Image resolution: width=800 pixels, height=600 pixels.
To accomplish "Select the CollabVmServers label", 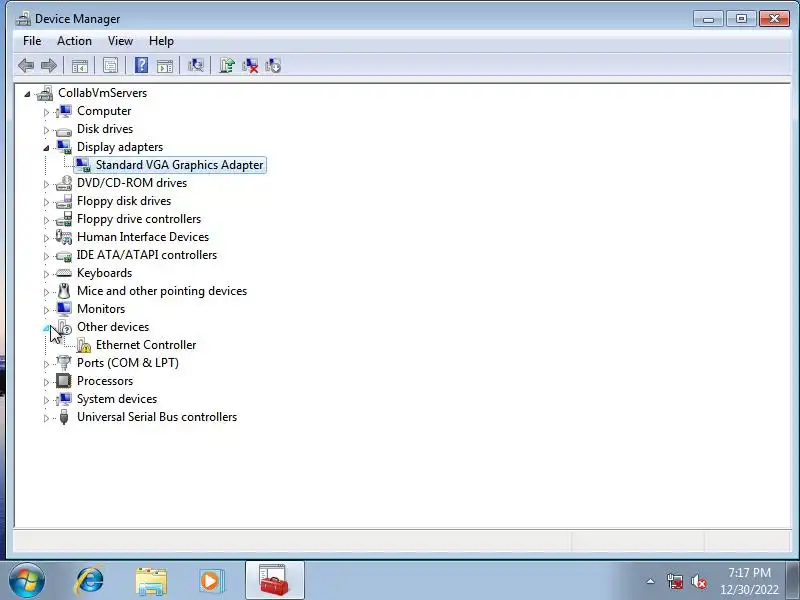I will click(102, 93).
